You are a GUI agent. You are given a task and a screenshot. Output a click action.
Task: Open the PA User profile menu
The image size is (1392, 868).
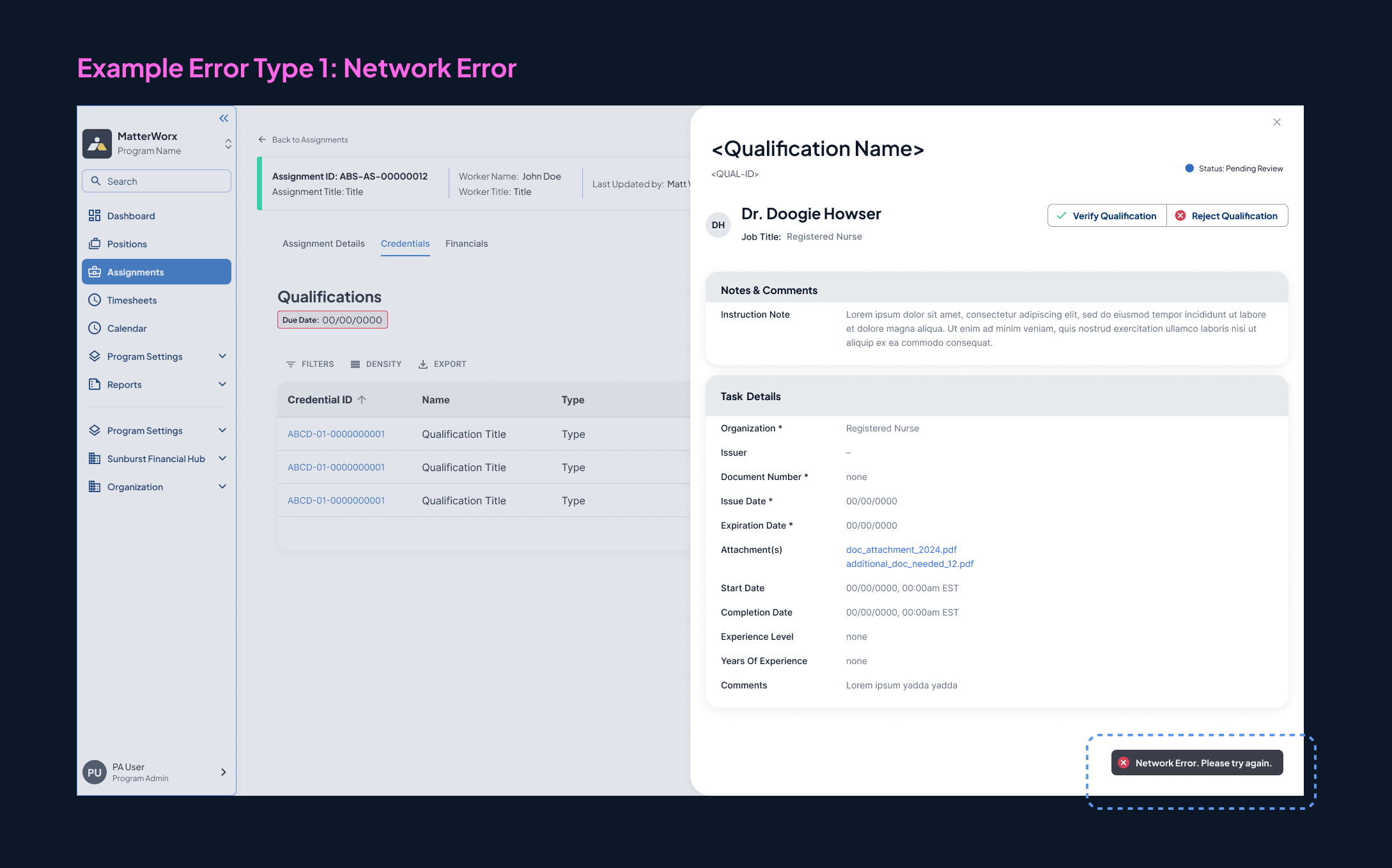pyautogui.click(x=223, y=772)
